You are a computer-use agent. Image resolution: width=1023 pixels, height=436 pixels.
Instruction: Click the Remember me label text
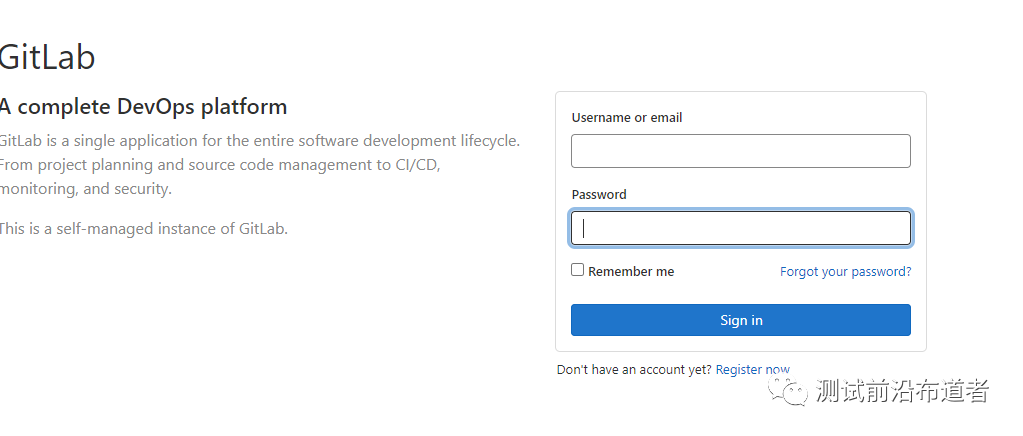click(631, 271)
